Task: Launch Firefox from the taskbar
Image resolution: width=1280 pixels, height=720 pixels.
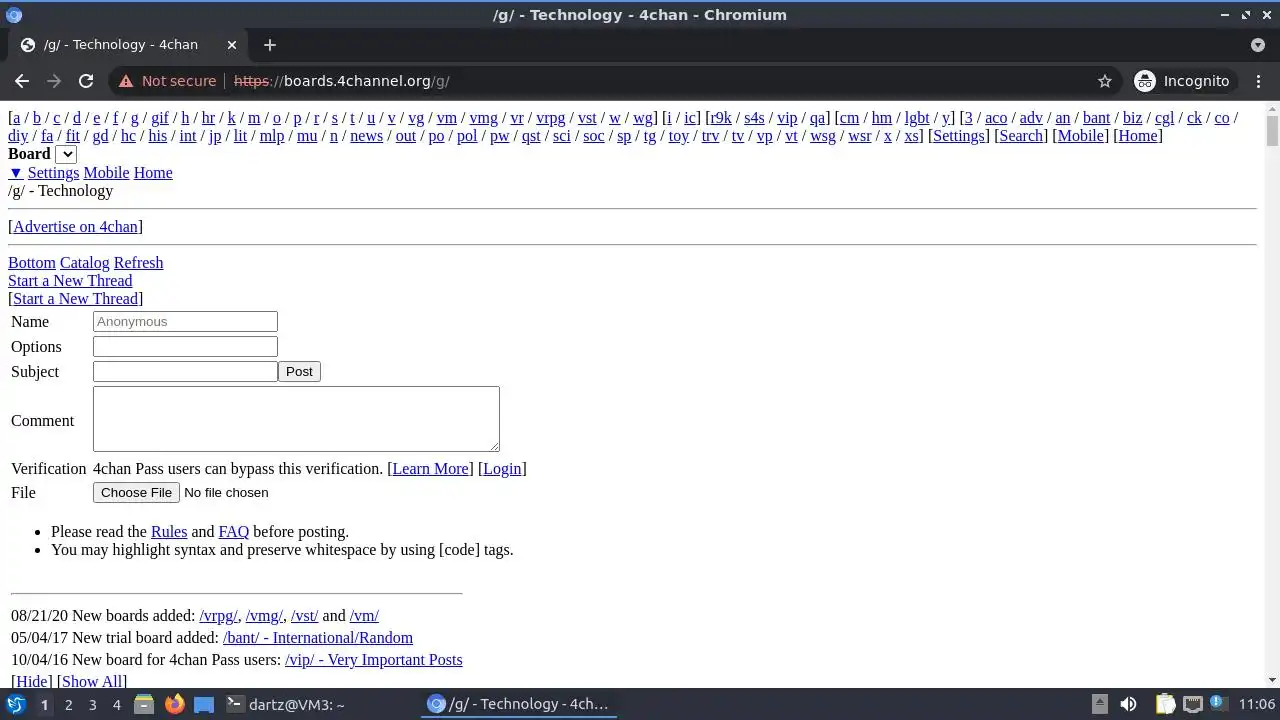Action: point(174,704)
